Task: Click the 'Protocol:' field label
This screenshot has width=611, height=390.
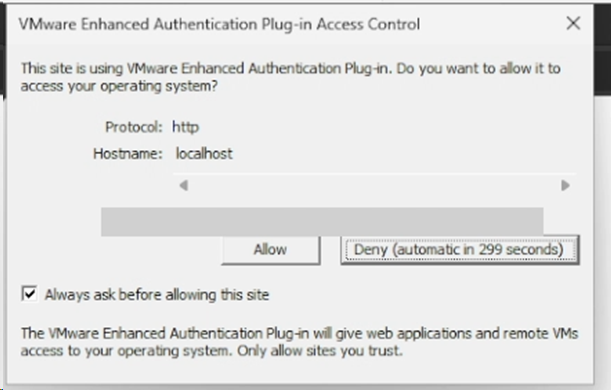Action: coord(133,127)
